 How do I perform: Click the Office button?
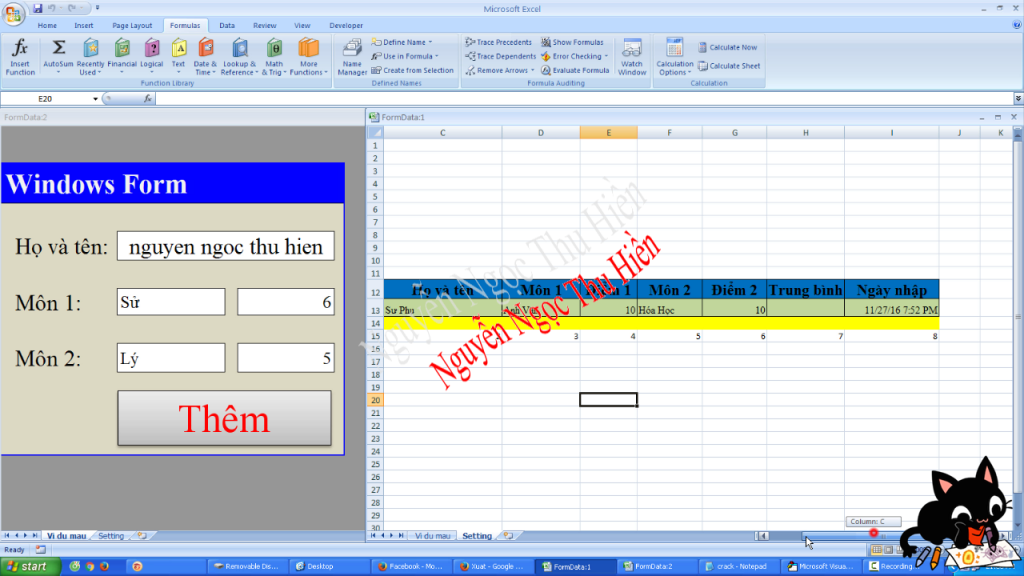14,12
